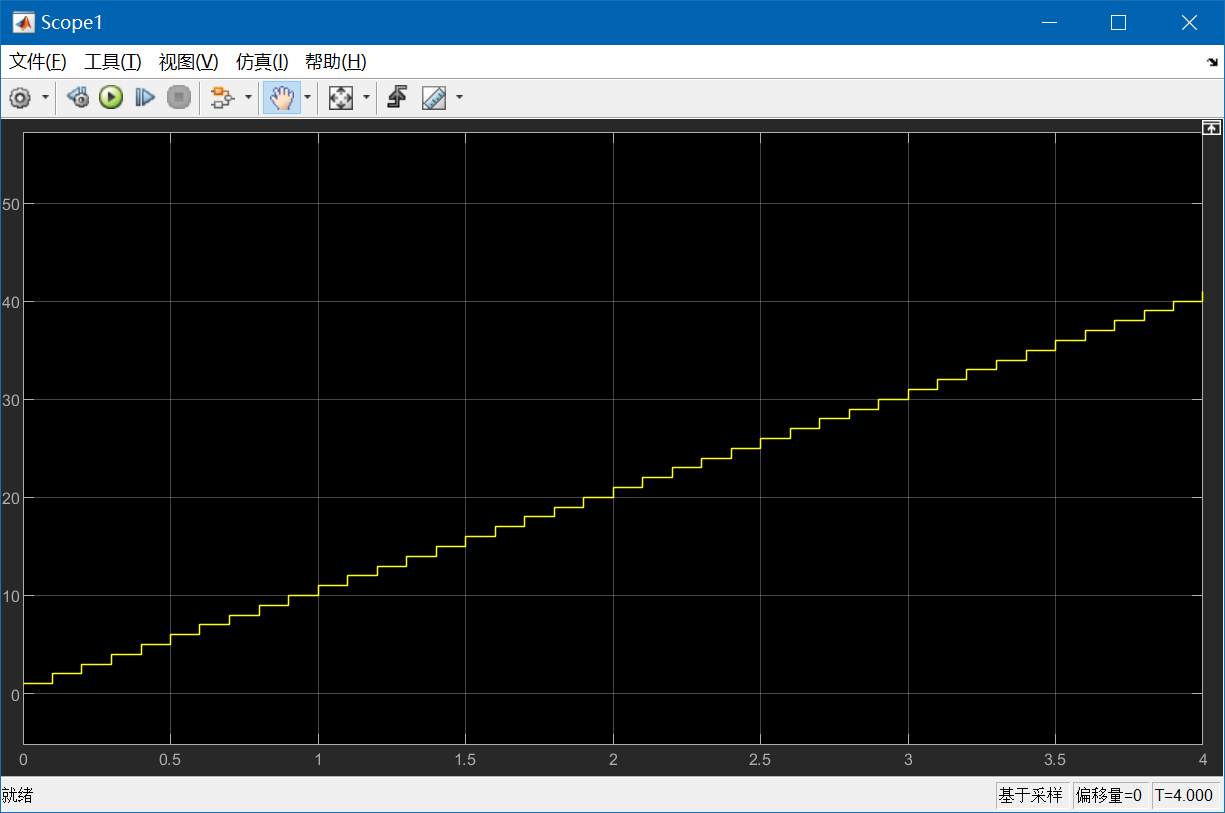Click the y-axis label 10
Screen dimensions: 1225x813
11,596
